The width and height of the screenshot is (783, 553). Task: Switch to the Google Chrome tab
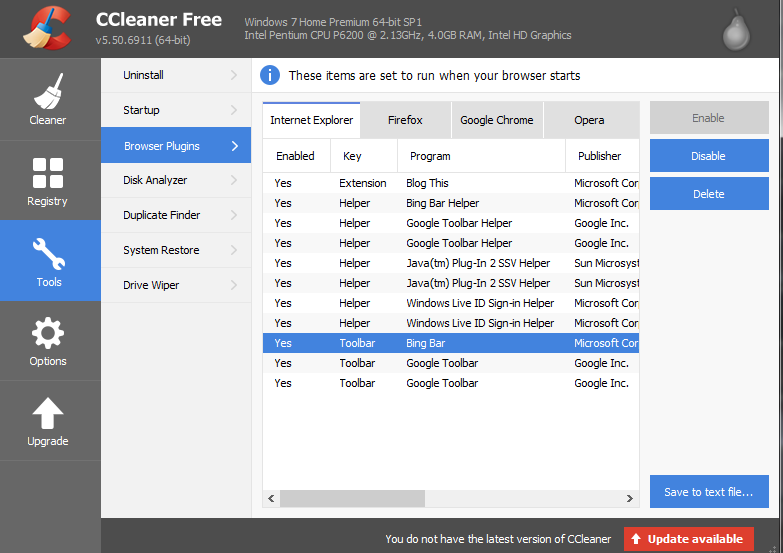pyautogui.click(x=497, y=120)
